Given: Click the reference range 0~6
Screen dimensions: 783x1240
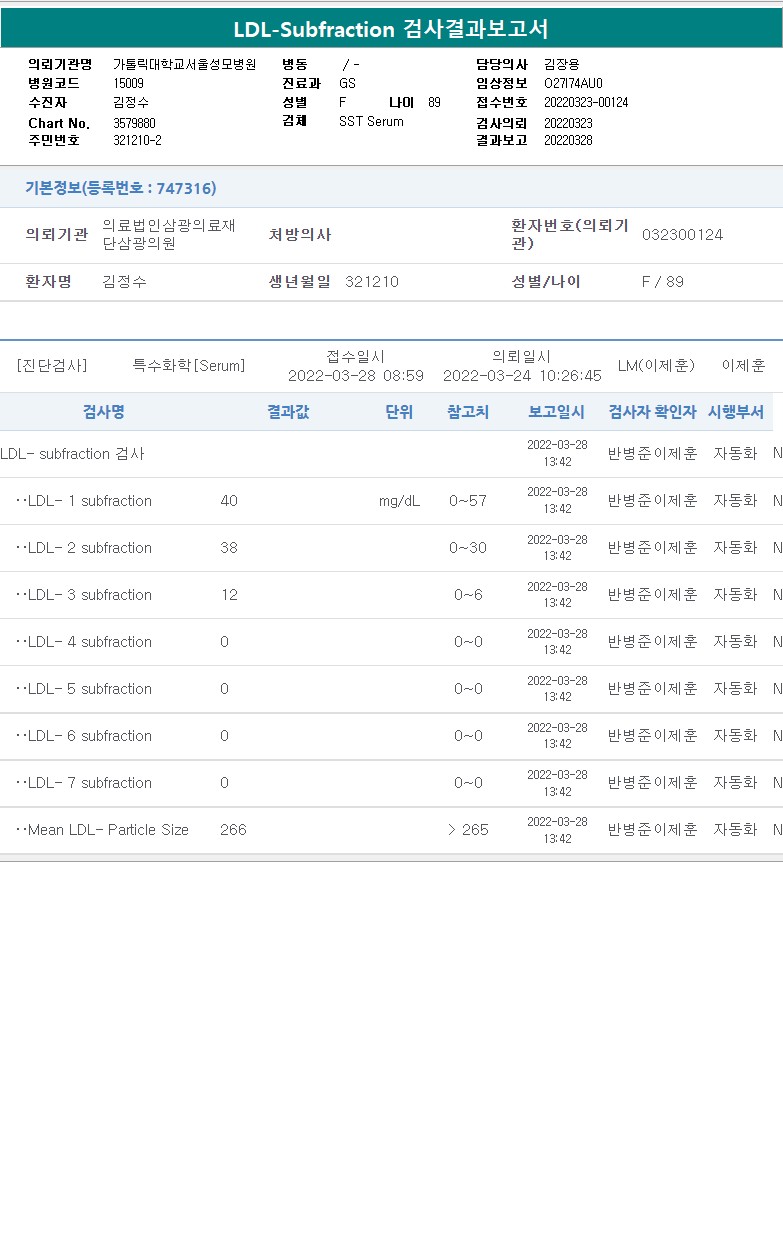Looking at the screenshot, I should coord(468,595).
